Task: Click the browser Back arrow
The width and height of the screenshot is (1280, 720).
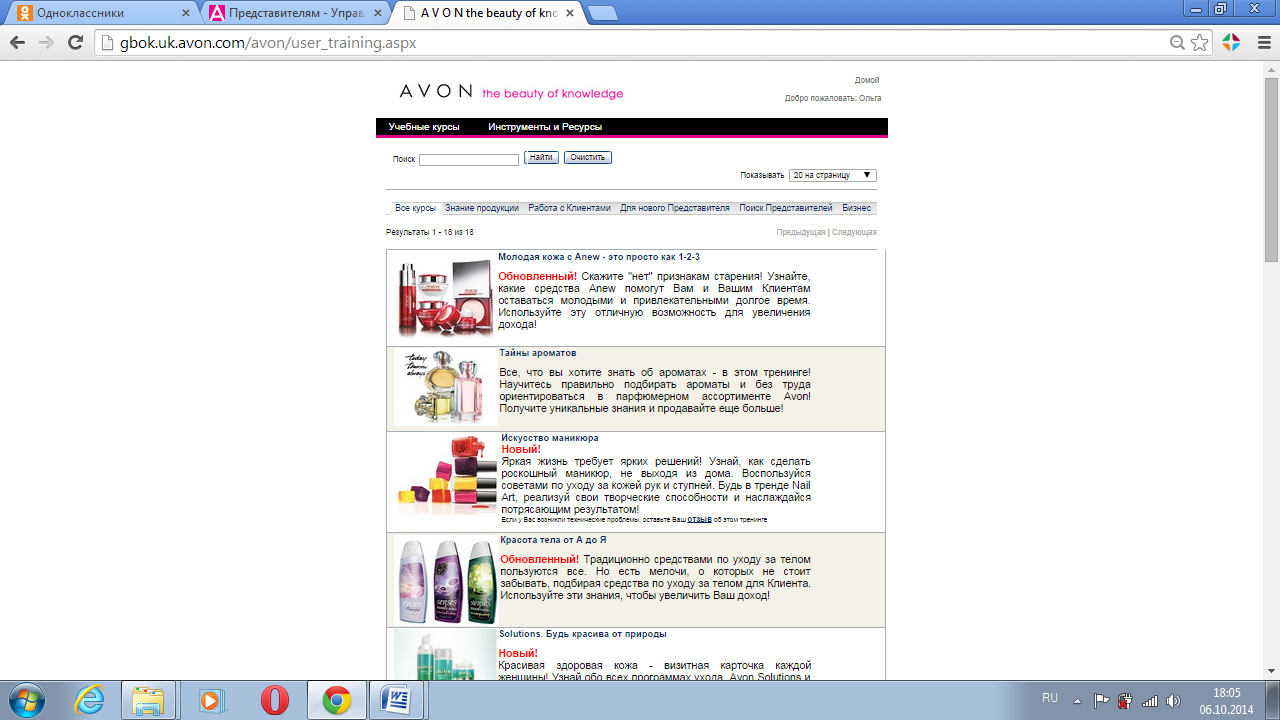Action: pyautogui.click(x=17, y=43)
